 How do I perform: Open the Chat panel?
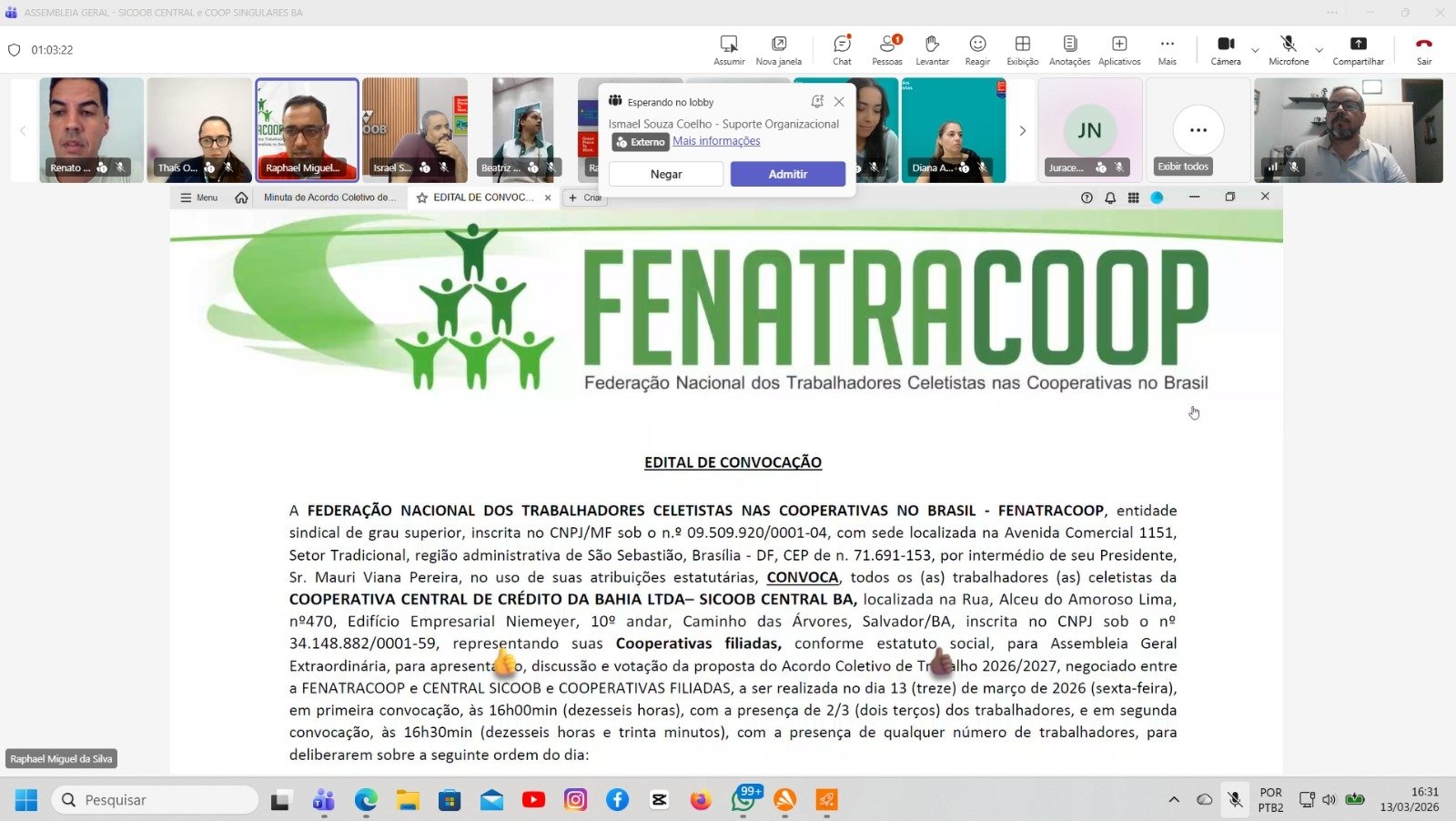pyautogui.click(x=842, y=50)
